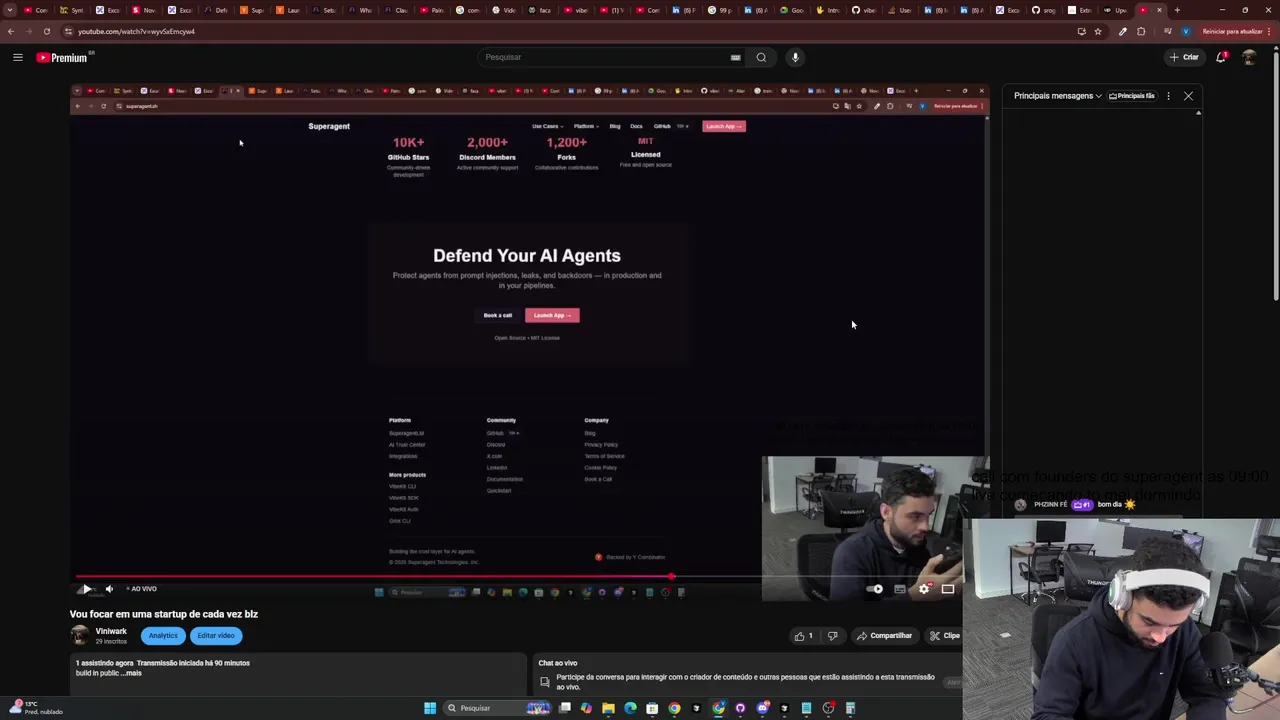Open Chrome extensions puzzle icon
Image resolution: width=1280 pixels, height=720 pixels.
1141,31
